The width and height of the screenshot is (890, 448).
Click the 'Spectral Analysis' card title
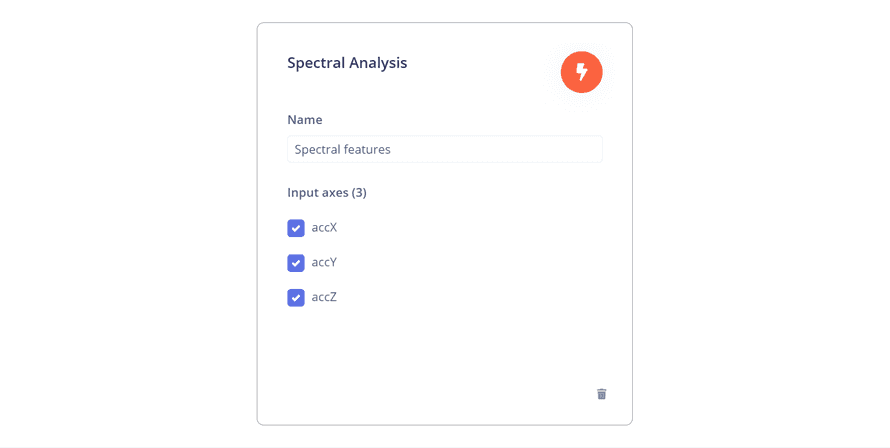click(347, 63)
